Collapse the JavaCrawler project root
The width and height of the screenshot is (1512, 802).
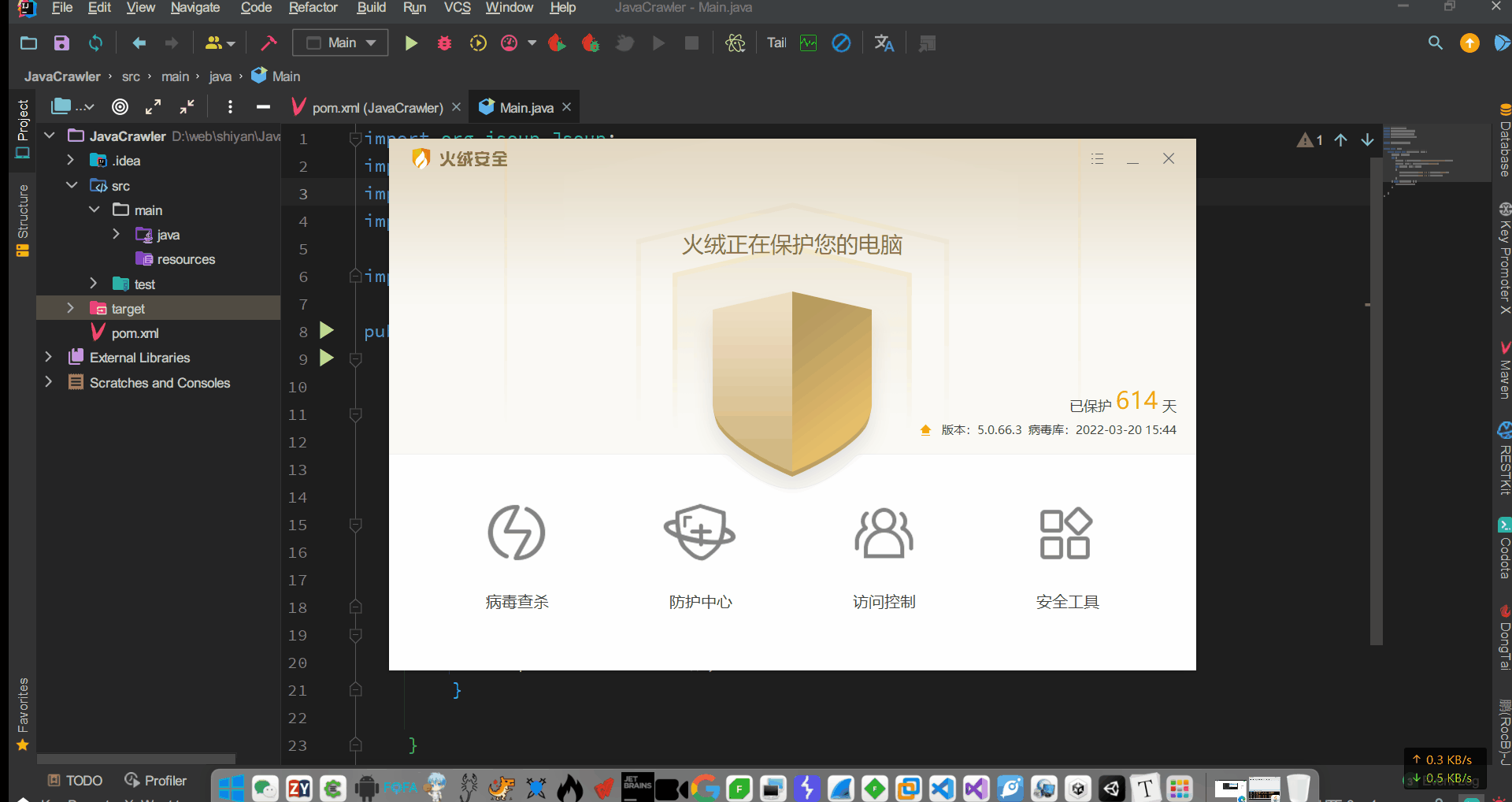(x=50, y=136)
